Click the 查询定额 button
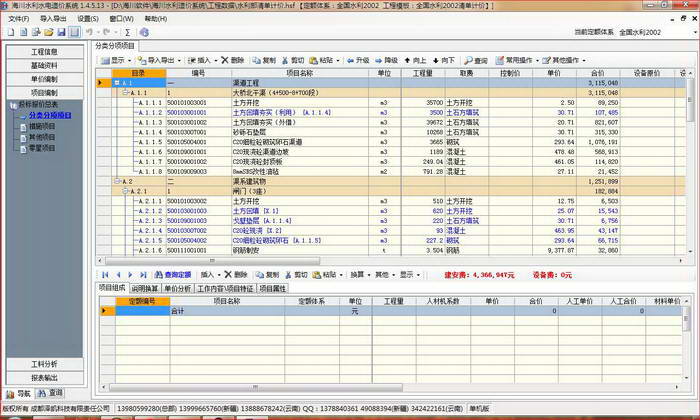This screenshot has width=700, height=420. (x=173, y=275)
